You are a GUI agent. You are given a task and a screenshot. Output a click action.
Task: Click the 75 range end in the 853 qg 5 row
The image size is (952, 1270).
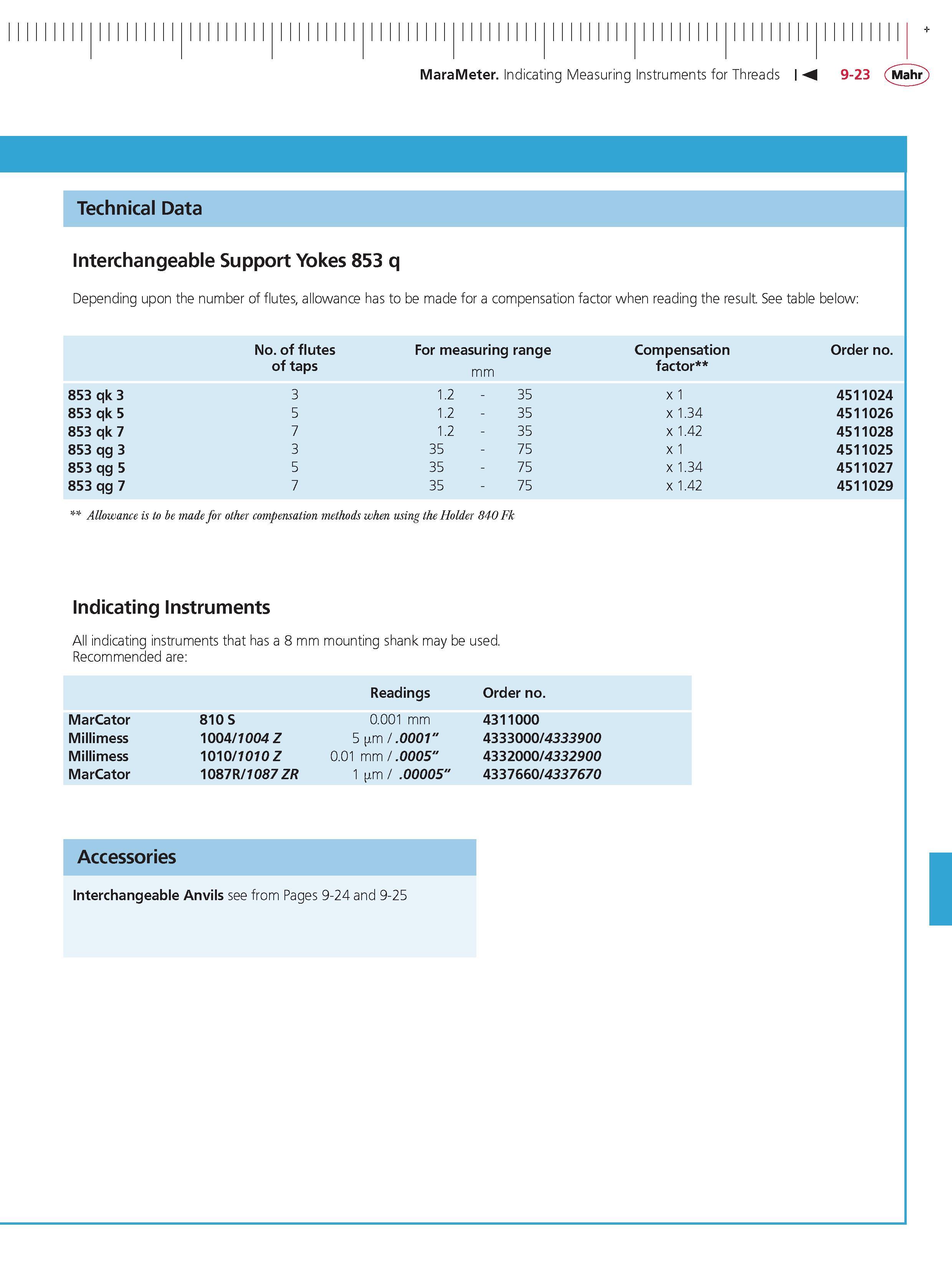click(x=524, y=467)
